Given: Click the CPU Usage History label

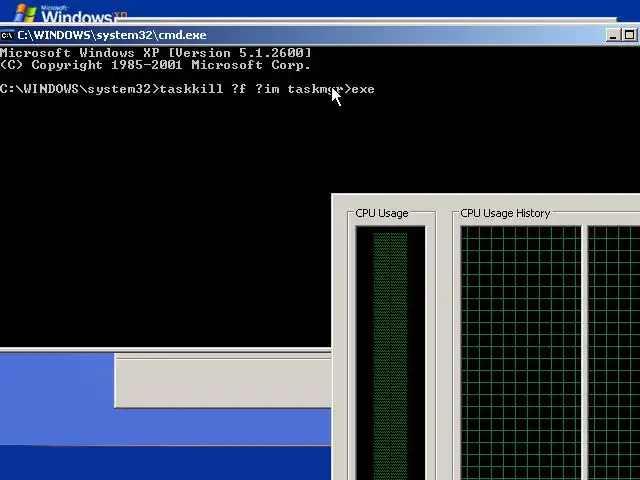Looking at the screenshot, I should click(x=505, y=213).
